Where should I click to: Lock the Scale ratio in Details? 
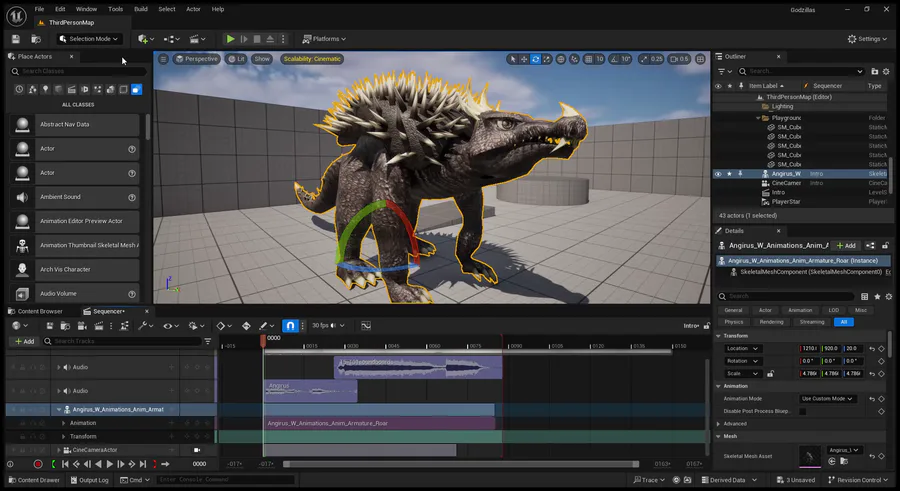click(770, 374)
